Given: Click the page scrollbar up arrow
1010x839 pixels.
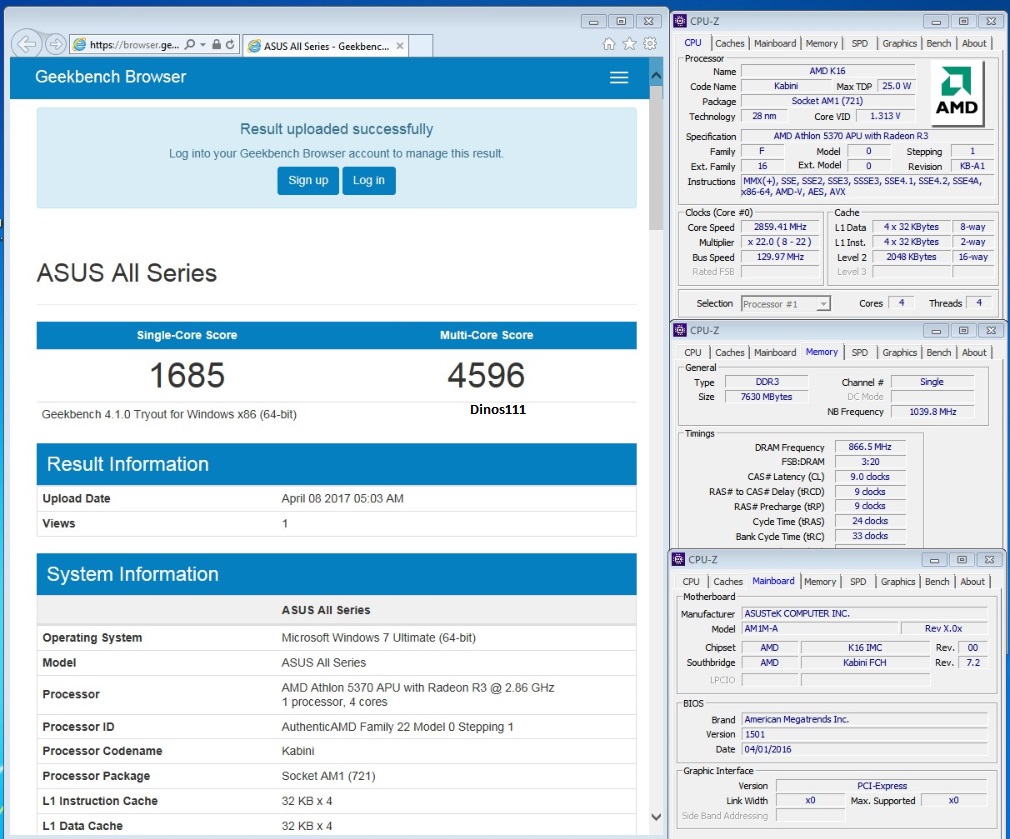Looking at the screenshot, I should tap(656, 75).
